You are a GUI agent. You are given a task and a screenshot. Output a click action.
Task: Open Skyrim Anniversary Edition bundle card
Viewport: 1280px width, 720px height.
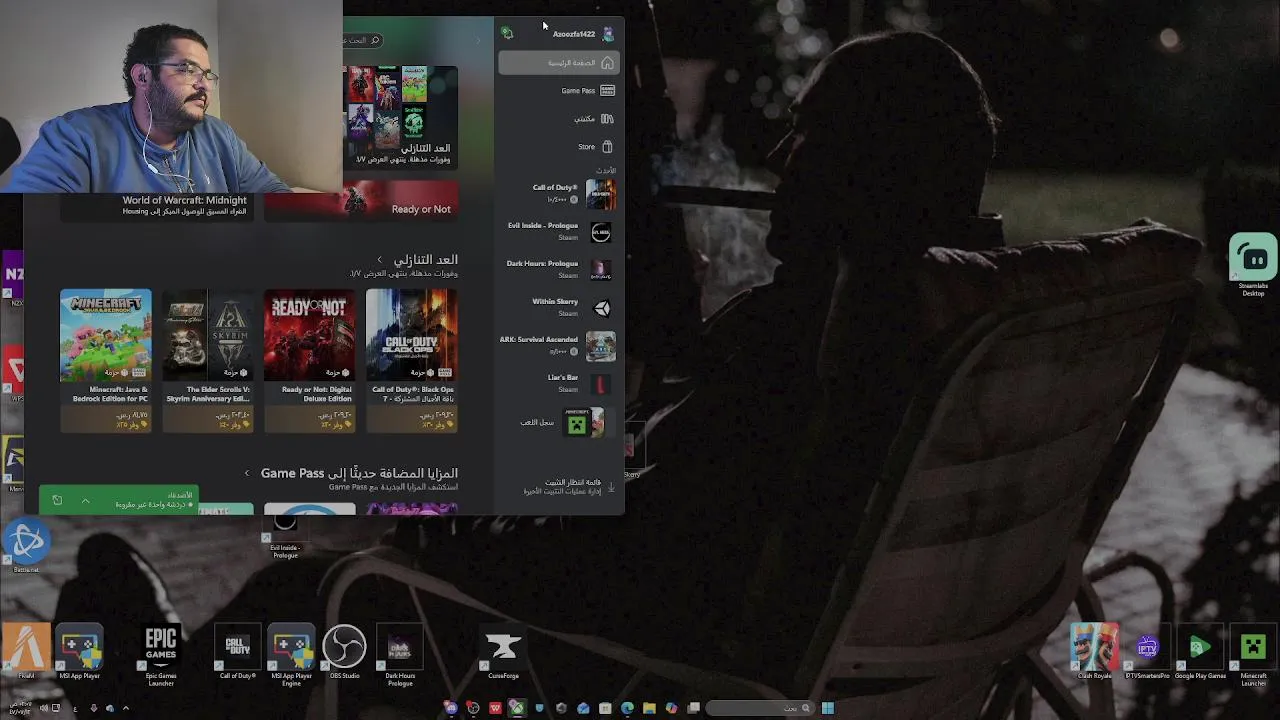tap(207, 361)
